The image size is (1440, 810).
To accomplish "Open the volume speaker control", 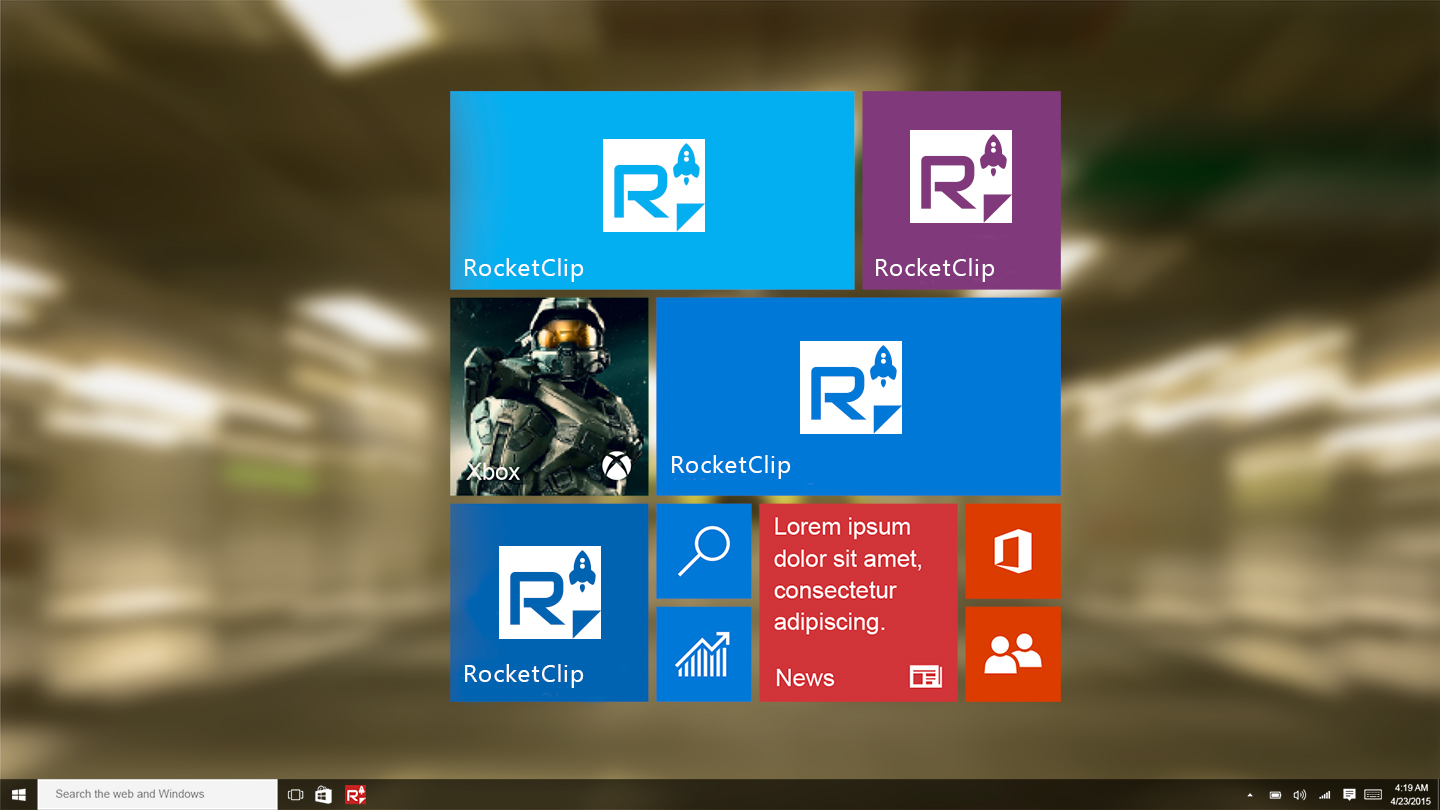I will pos(1299,795).
